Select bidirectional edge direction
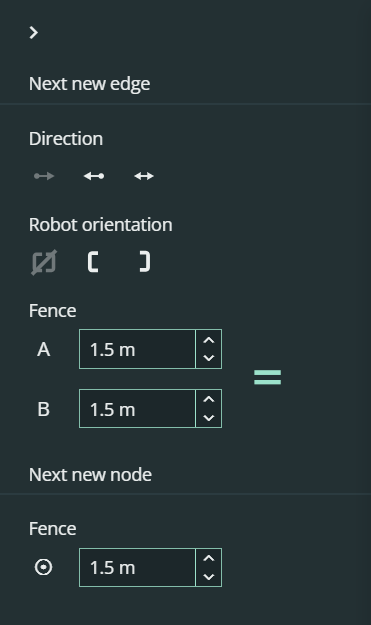This screenshot has height=625, width=371. tap(144, 176)
